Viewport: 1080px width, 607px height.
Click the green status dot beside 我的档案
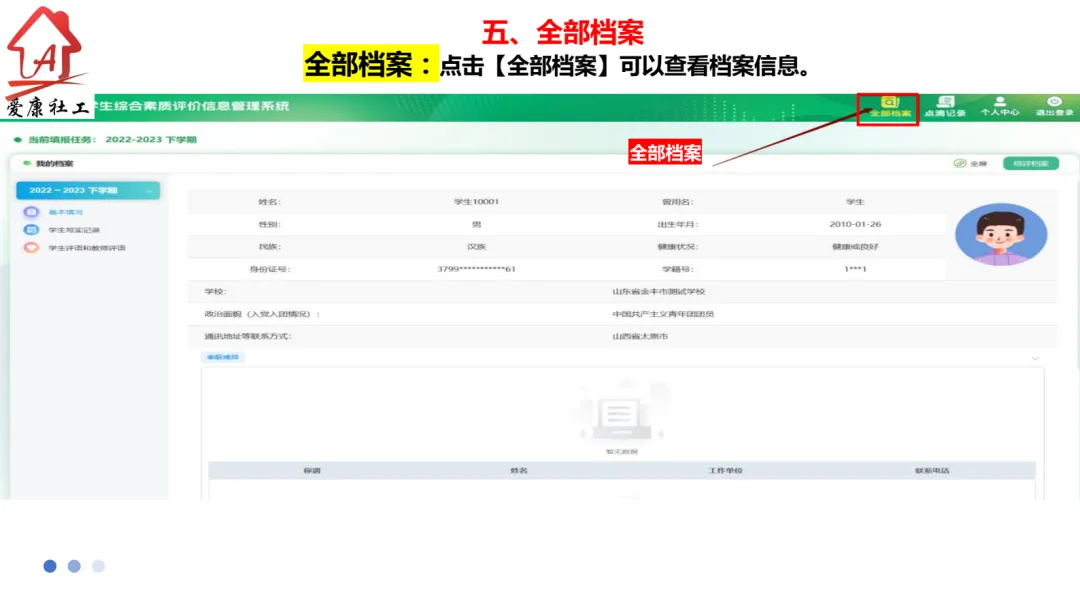tap(27, 162)
